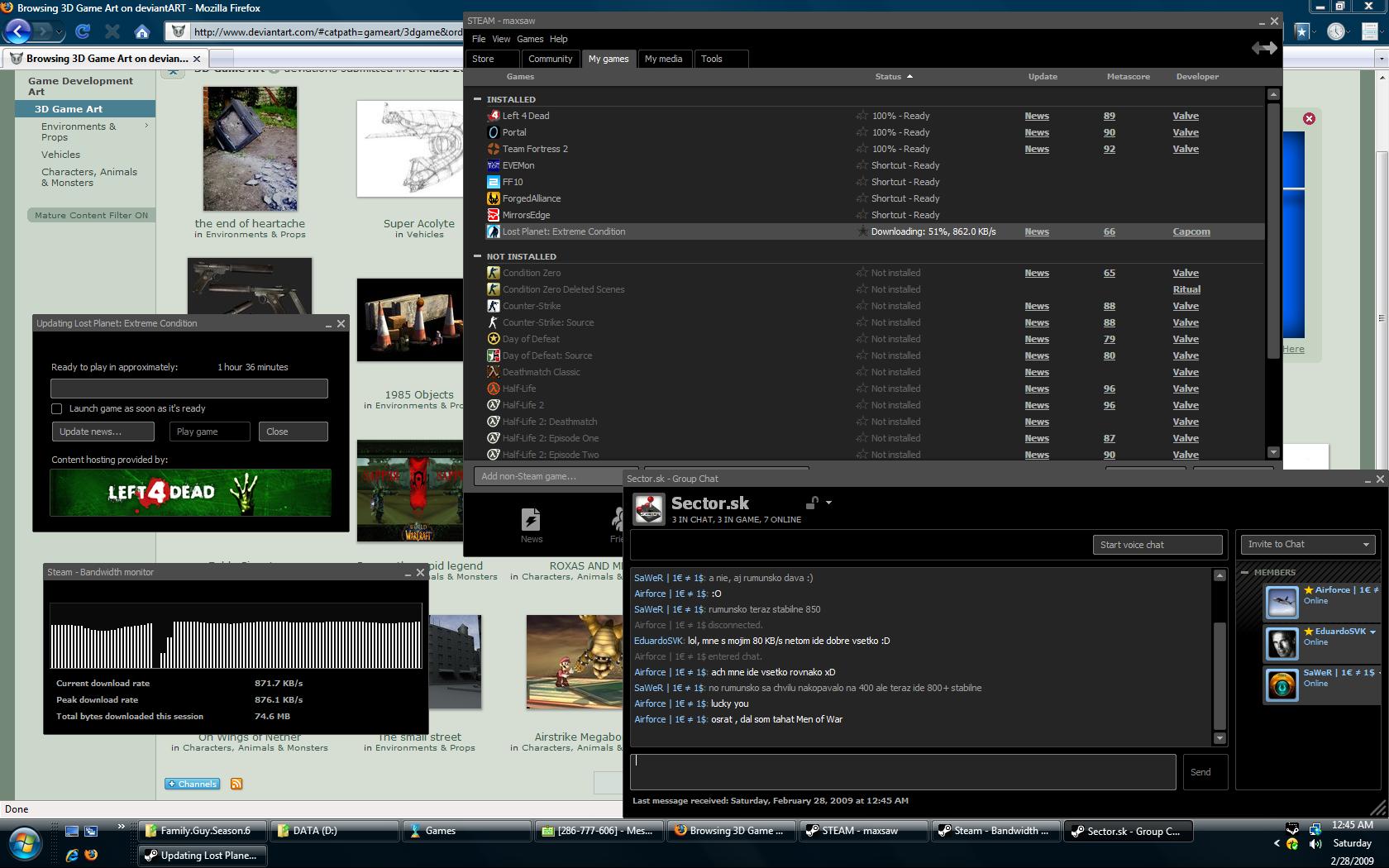This screenshot has height=868, width=1389.
Task: Click the Half-Life 2 game icon
Action: (494, 405)
